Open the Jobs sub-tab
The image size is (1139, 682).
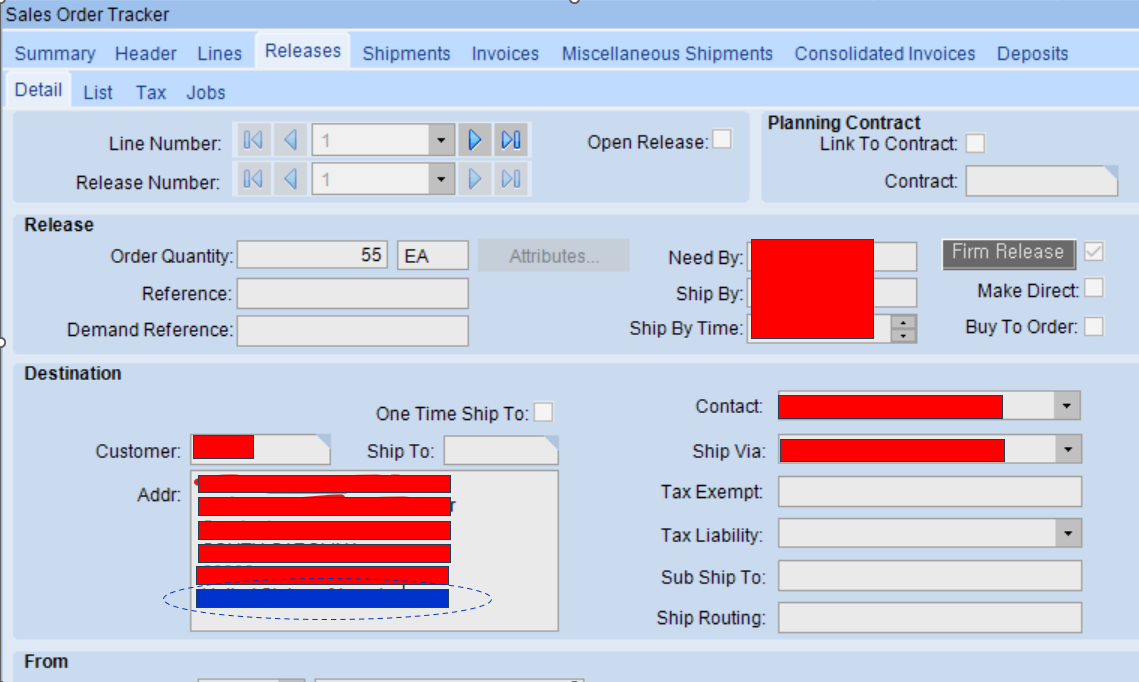206,93
